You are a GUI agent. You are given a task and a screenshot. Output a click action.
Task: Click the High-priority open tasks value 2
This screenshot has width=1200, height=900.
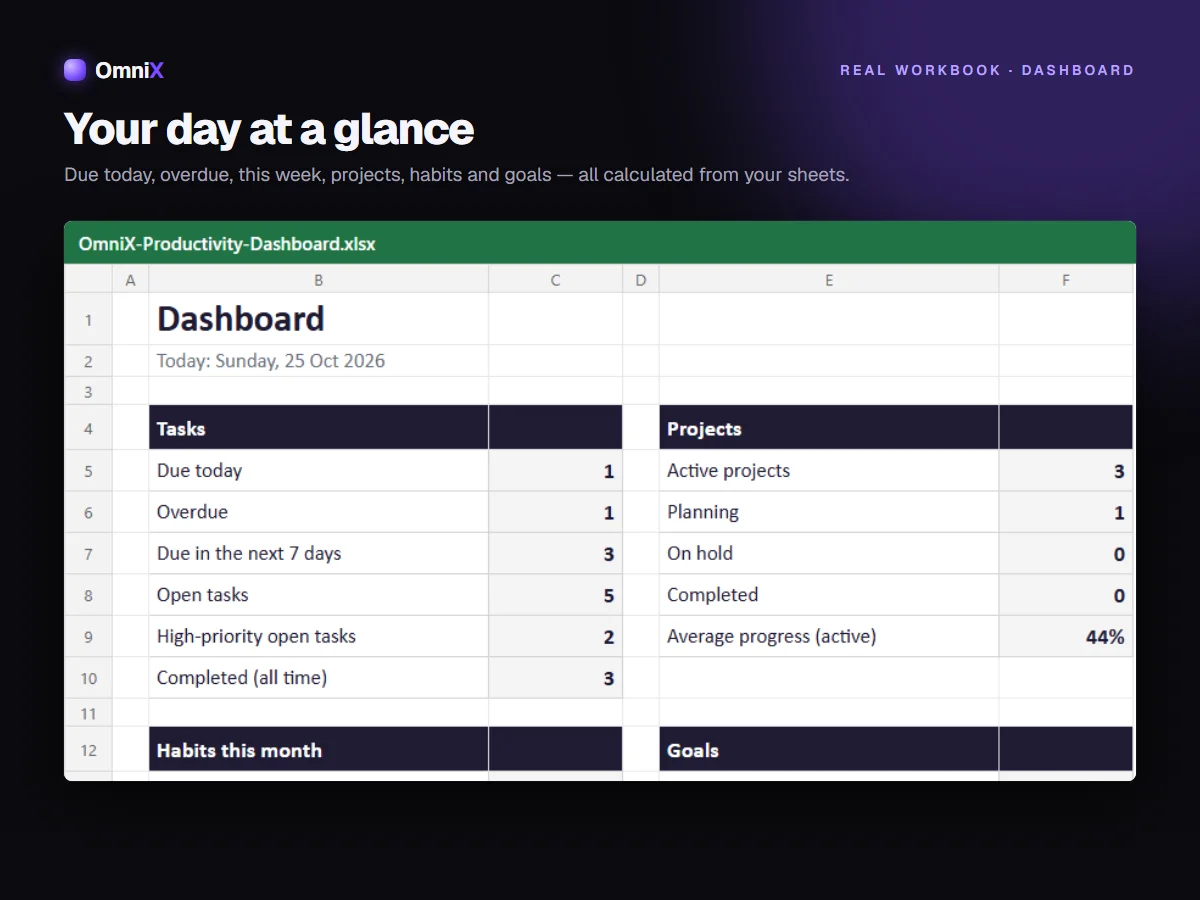pos(555,637)
